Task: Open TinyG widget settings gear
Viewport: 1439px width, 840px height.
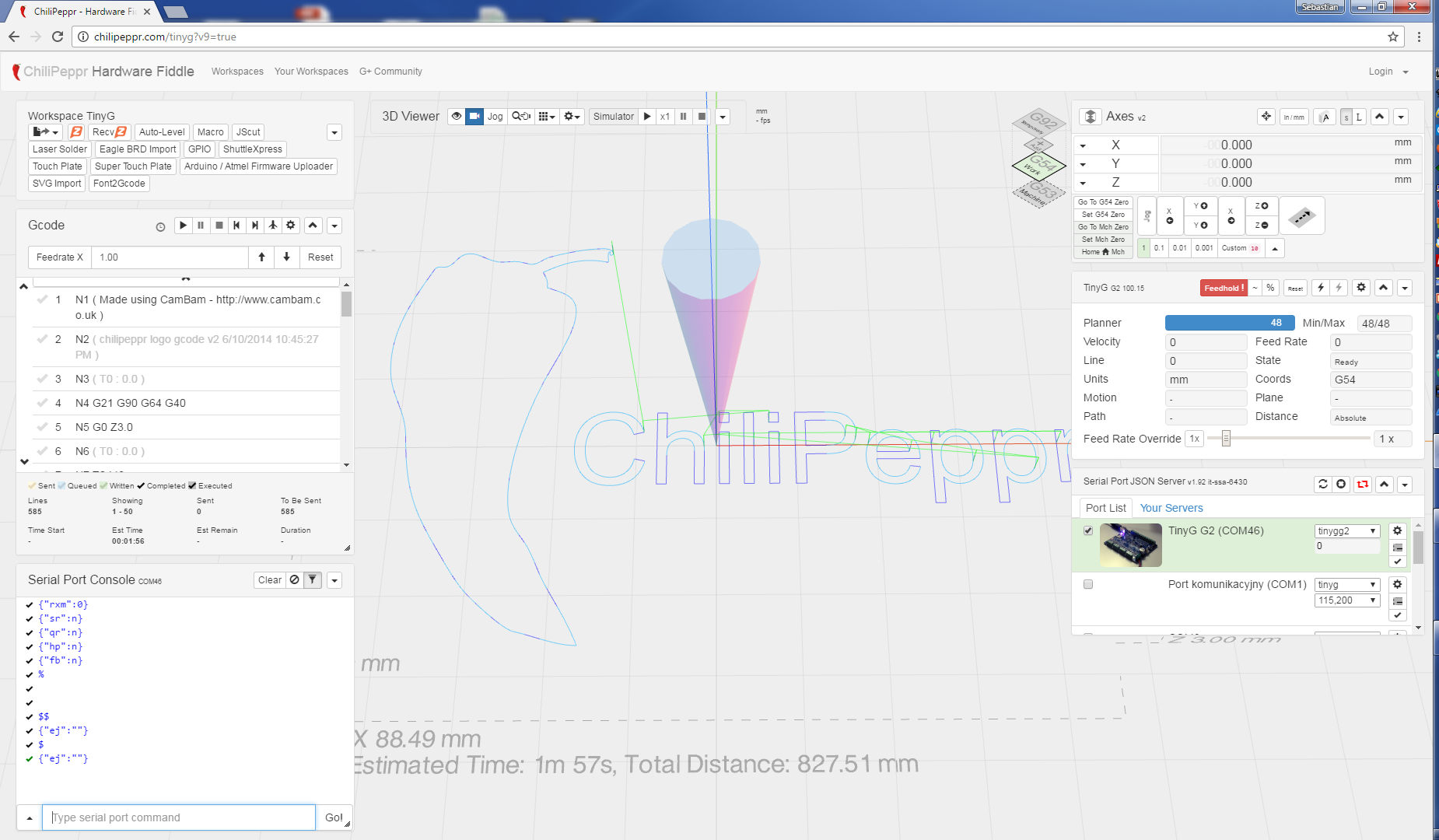Action: click(1361, 288)
